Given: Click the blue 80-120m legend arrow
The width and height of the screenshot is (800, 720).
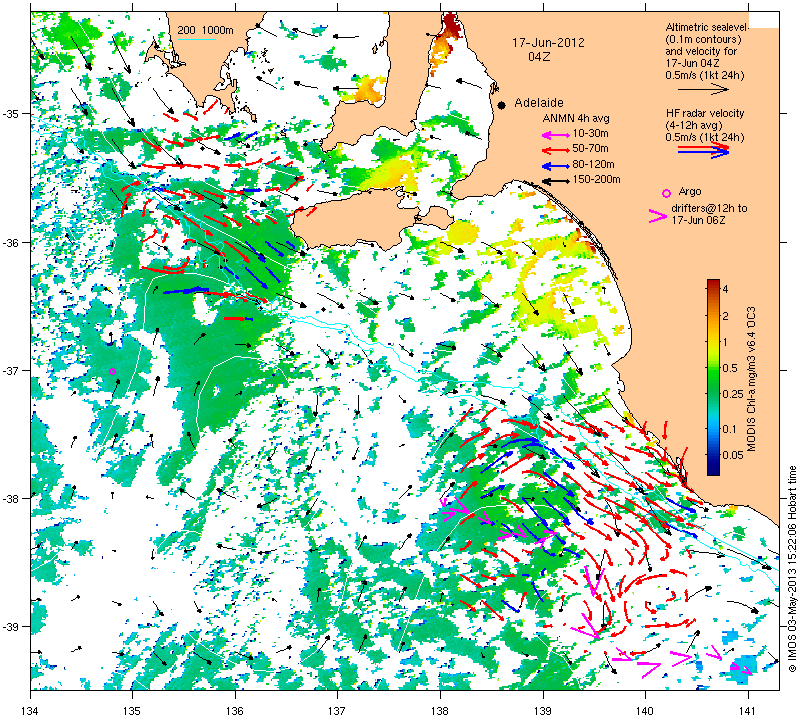Looking at the screenshot, I should (555, 166).
